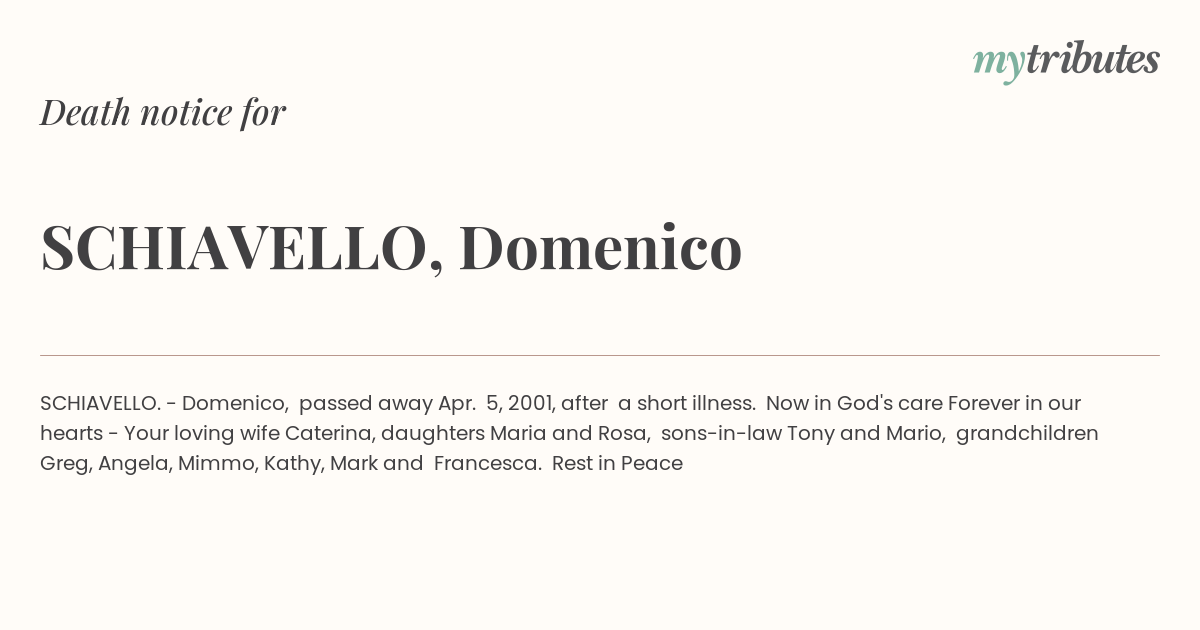Click the closing words 'Rest in Peace'
Viewport: 1200px width, 630px height.
[617, 463]
